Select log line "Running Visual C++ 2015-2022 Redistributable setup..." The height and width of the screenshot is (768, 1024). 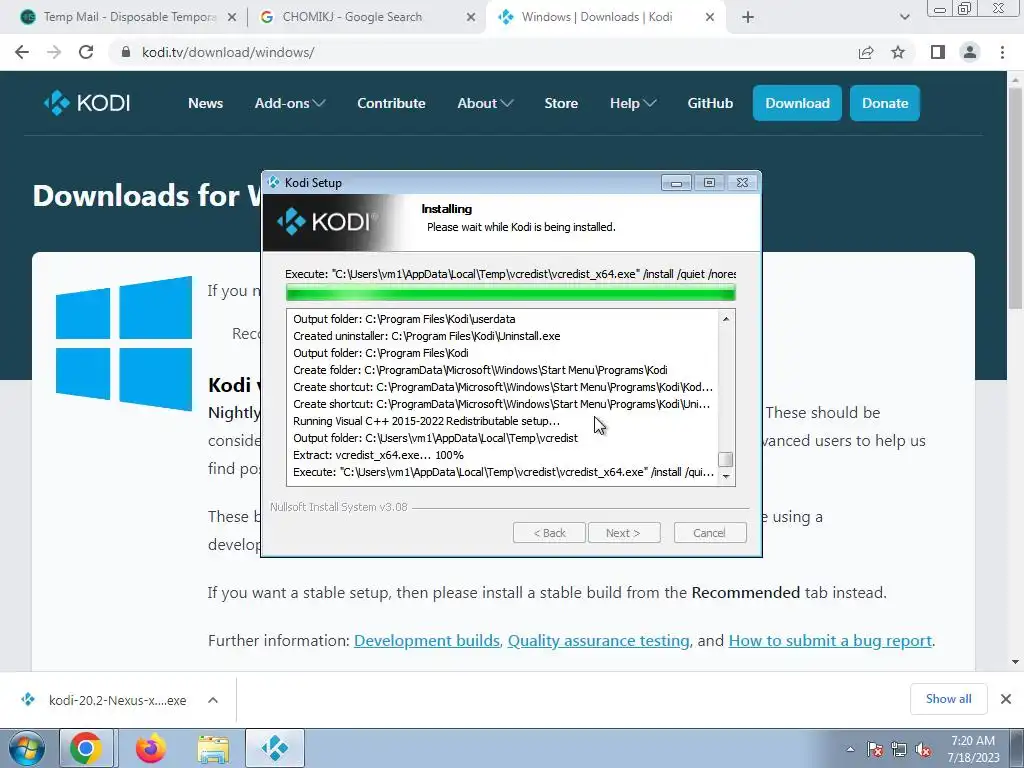426,421
